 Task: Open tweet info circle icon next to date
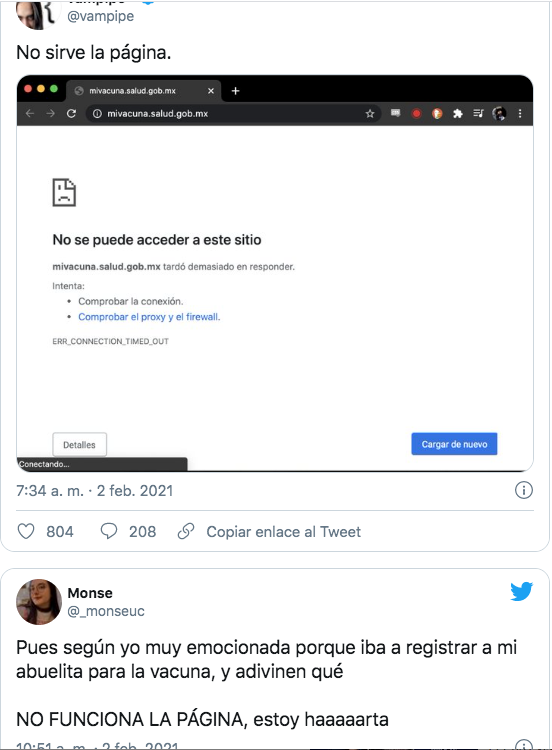click(524, 490)
